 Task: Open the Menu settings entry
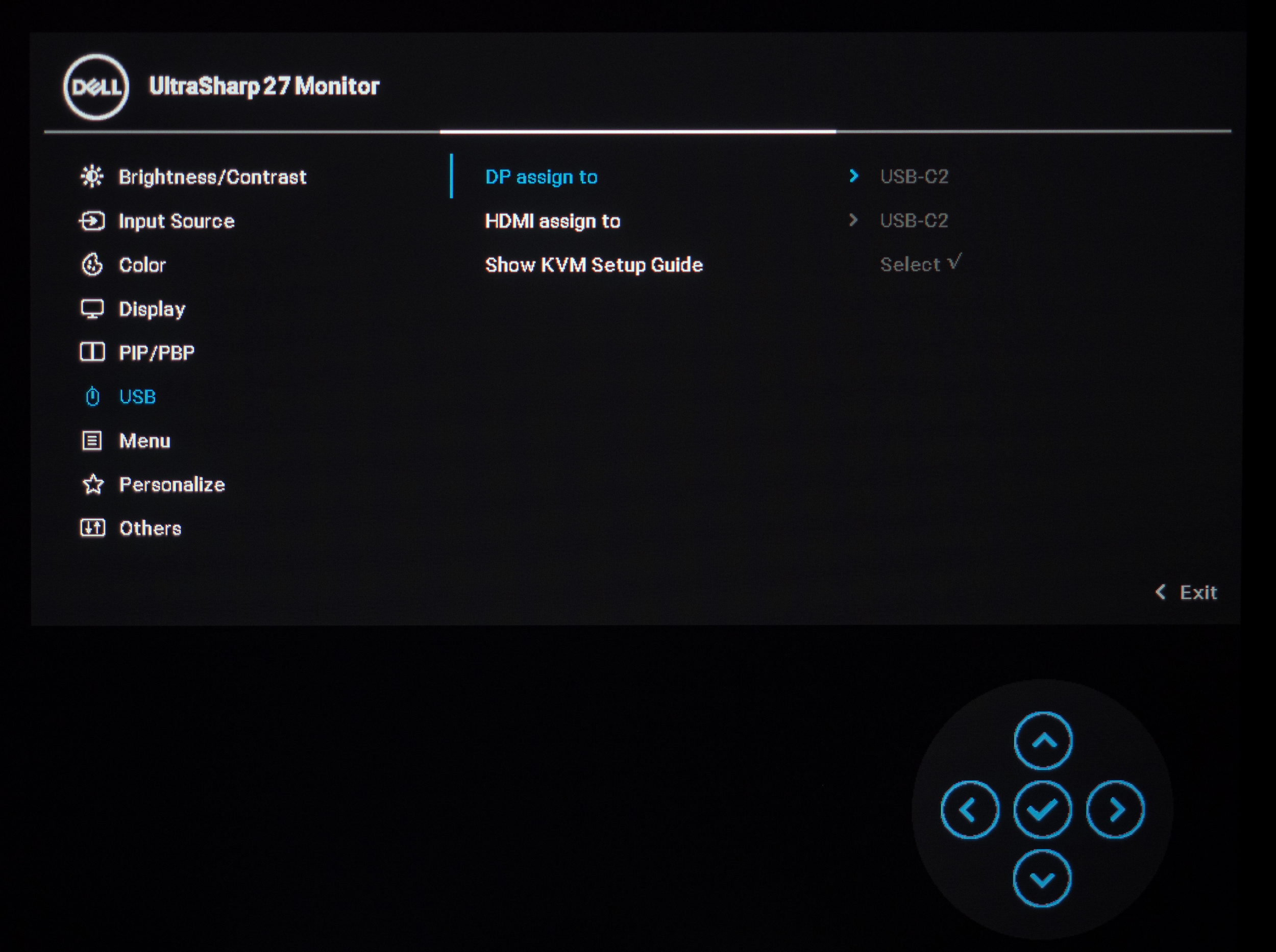coord(144,441)
